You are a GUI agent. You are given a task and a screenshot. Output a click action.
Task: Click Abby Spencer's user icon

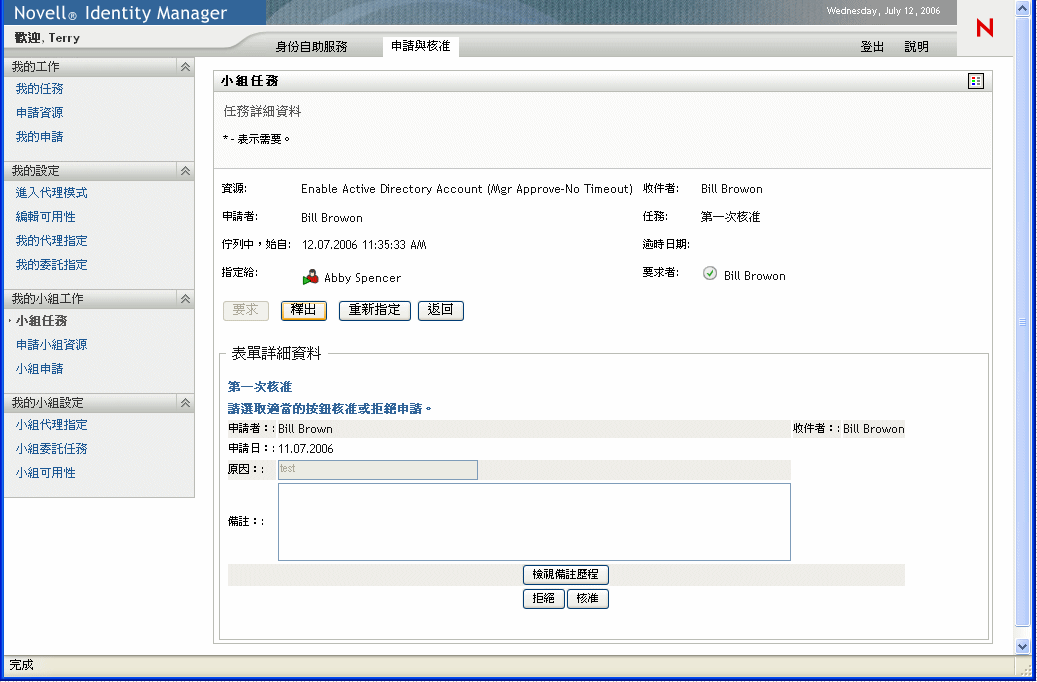(x=310, y=277)
